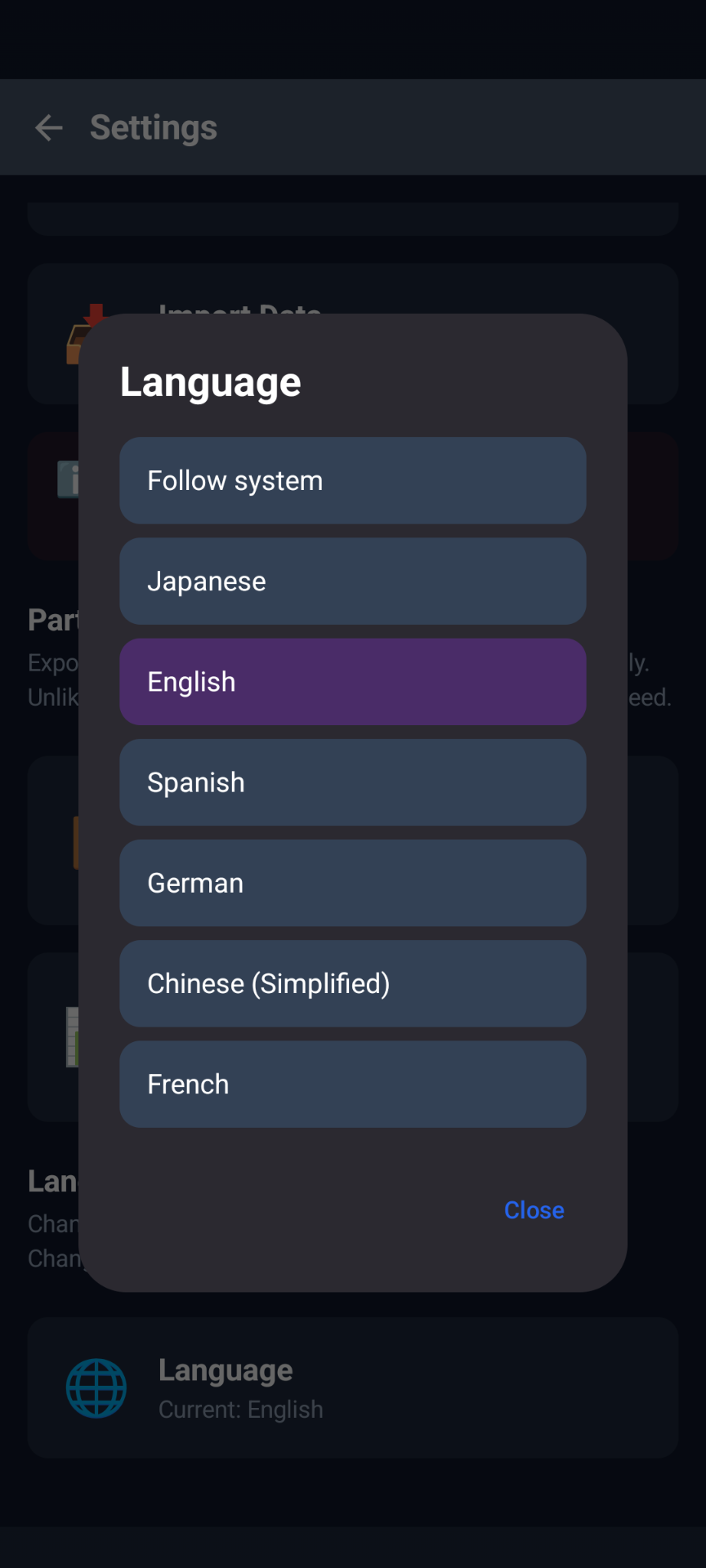Image resolution: width=706 pixels, height=1568 pixels.
Task: Tap the back arrow beside Settings
Action: coord(49,127)
